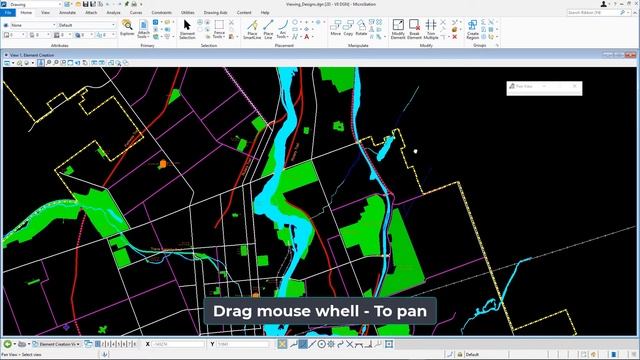Screen dimensions: 640x360
Task: Close the Pan View floating dialog
Action: pos(575,86)
